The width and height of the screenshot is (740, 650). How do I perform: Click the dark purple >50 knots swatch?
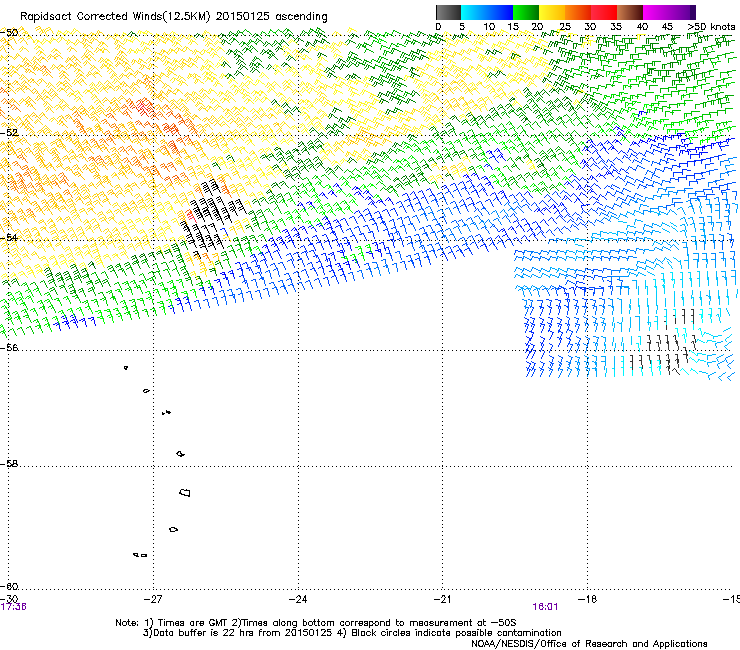coord(692,12)
